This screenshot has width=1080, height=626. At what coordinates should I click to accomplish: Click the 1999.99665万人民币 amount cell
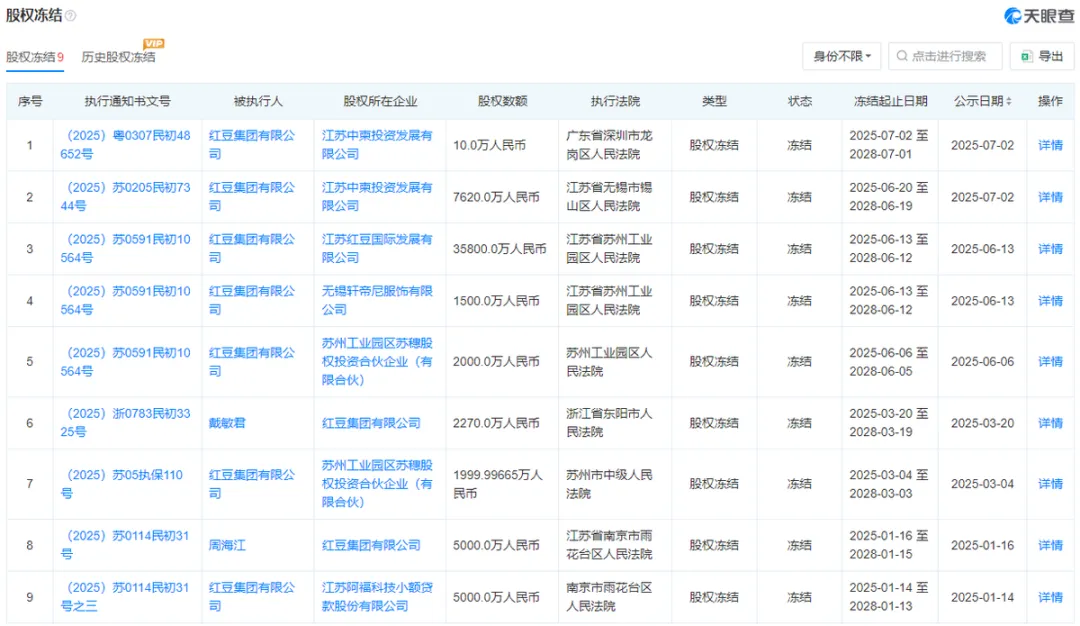(x=497, y=483)
